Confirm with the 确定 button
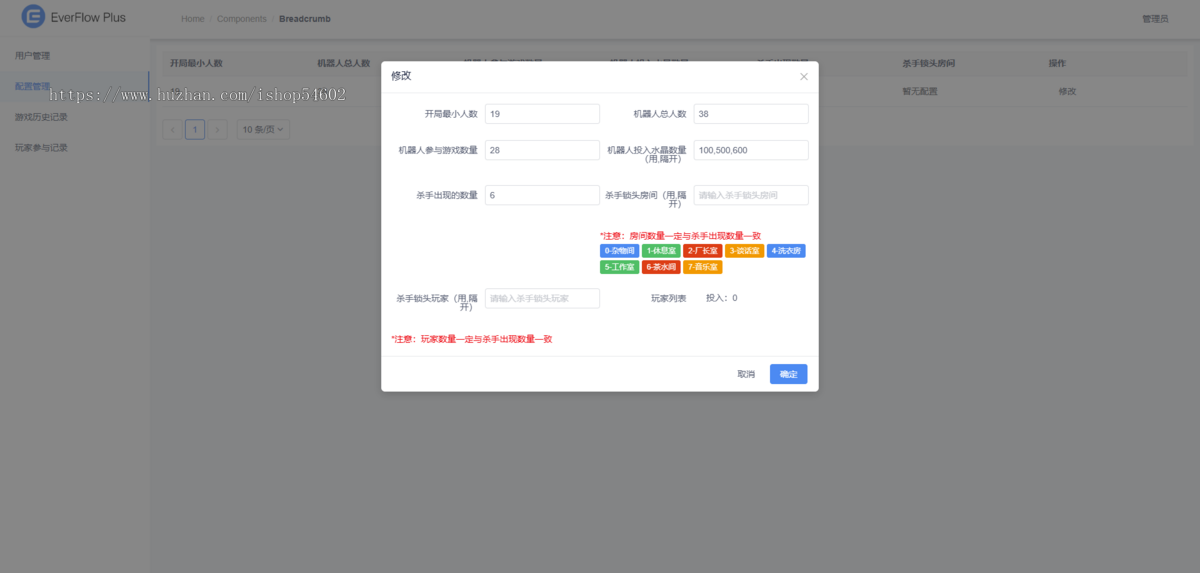1200x573 pixels. point(788,374)
